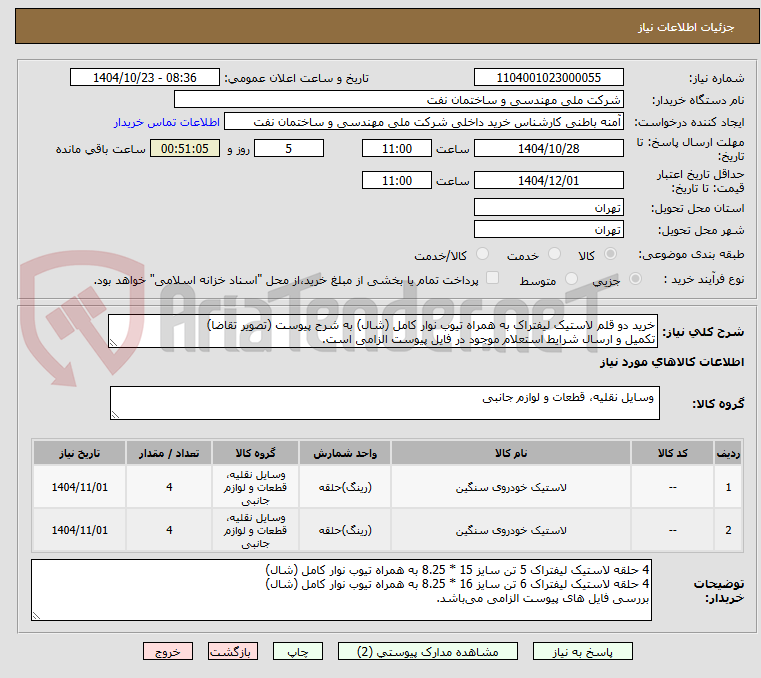Select the خدمت radio button

pyautogui.click(x=554, y=254)
